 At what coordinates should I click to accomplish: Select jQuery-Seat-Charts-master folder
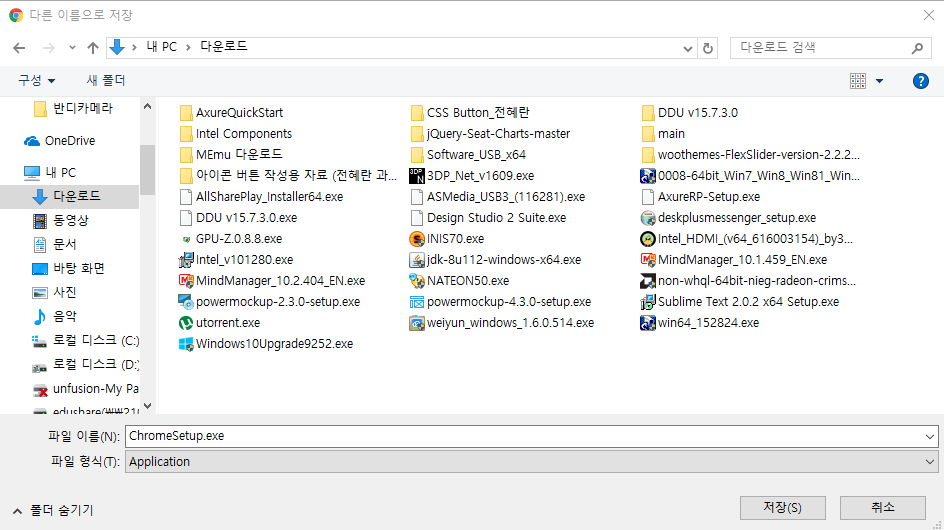[x=490, y=134]
